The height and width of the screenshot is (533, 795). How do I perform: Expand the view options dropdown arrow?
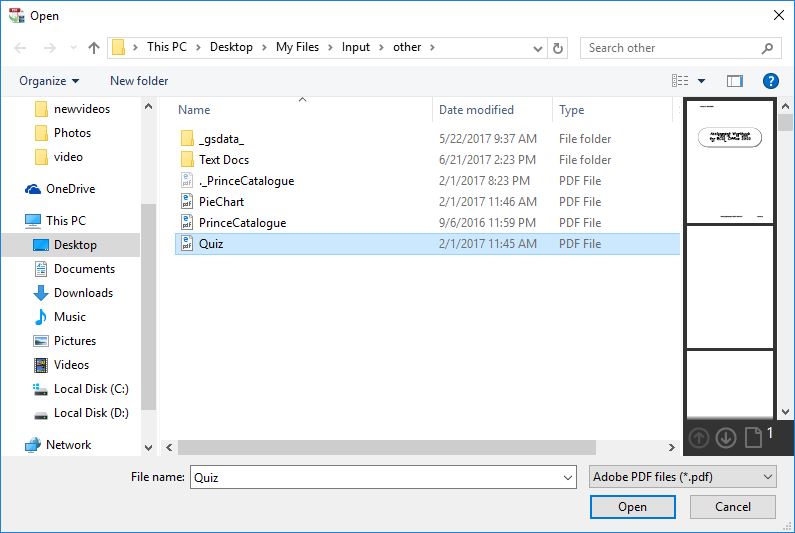pyautogui.click(x=702, y=81)
